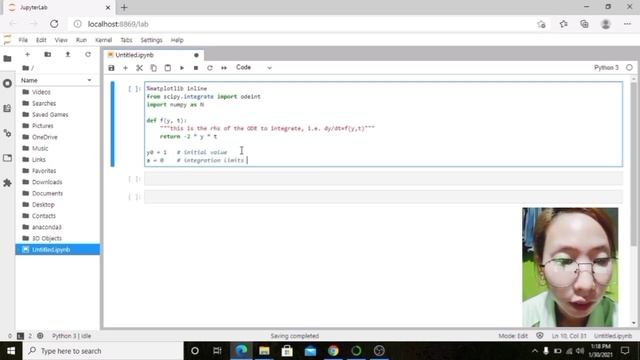Copy the selected cells icon
Viewport: 640px width, 360px height.
(153, 68)
